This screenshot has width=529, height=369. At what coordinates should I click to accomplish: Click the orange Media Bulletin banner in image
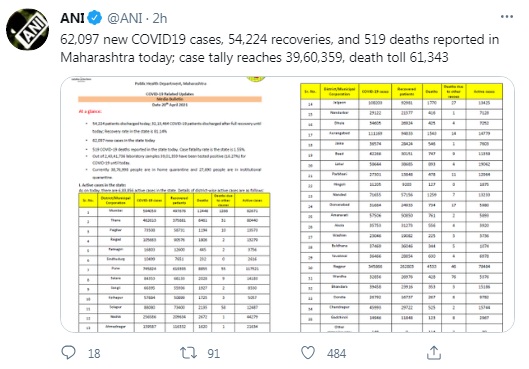pyautogui.click(x=170, y=99)
